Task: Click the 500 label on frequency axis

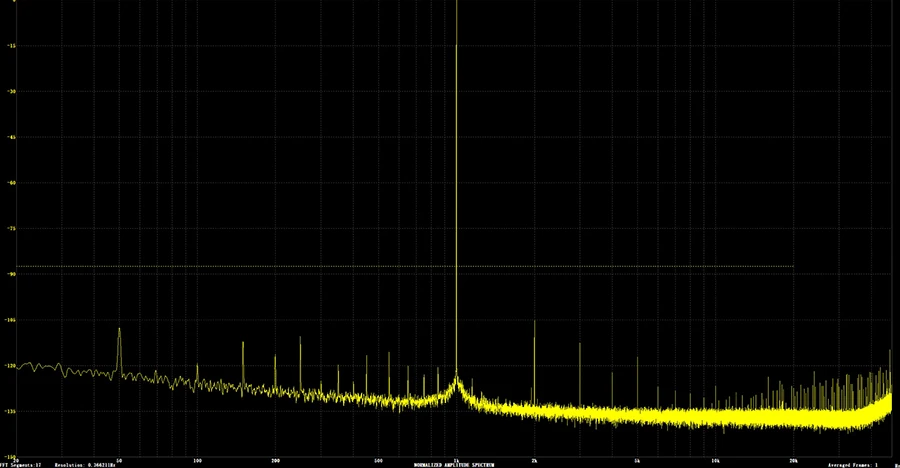Action: 378,460
